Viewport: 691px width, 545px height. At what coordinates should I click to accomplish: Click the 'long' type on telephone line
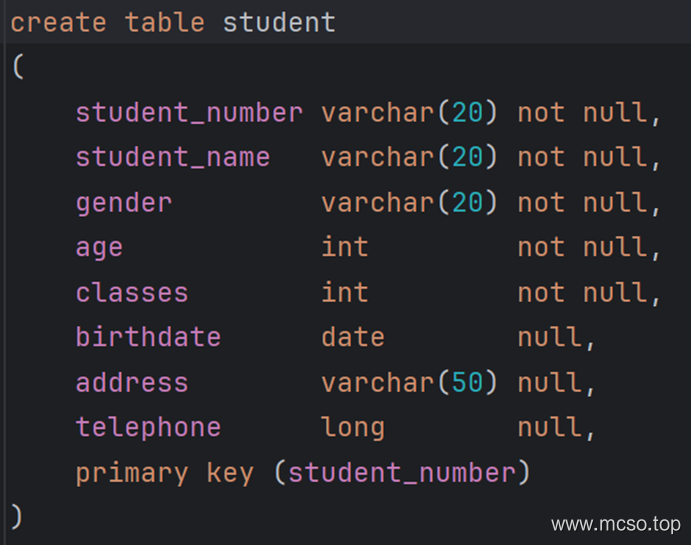point(353,428)
